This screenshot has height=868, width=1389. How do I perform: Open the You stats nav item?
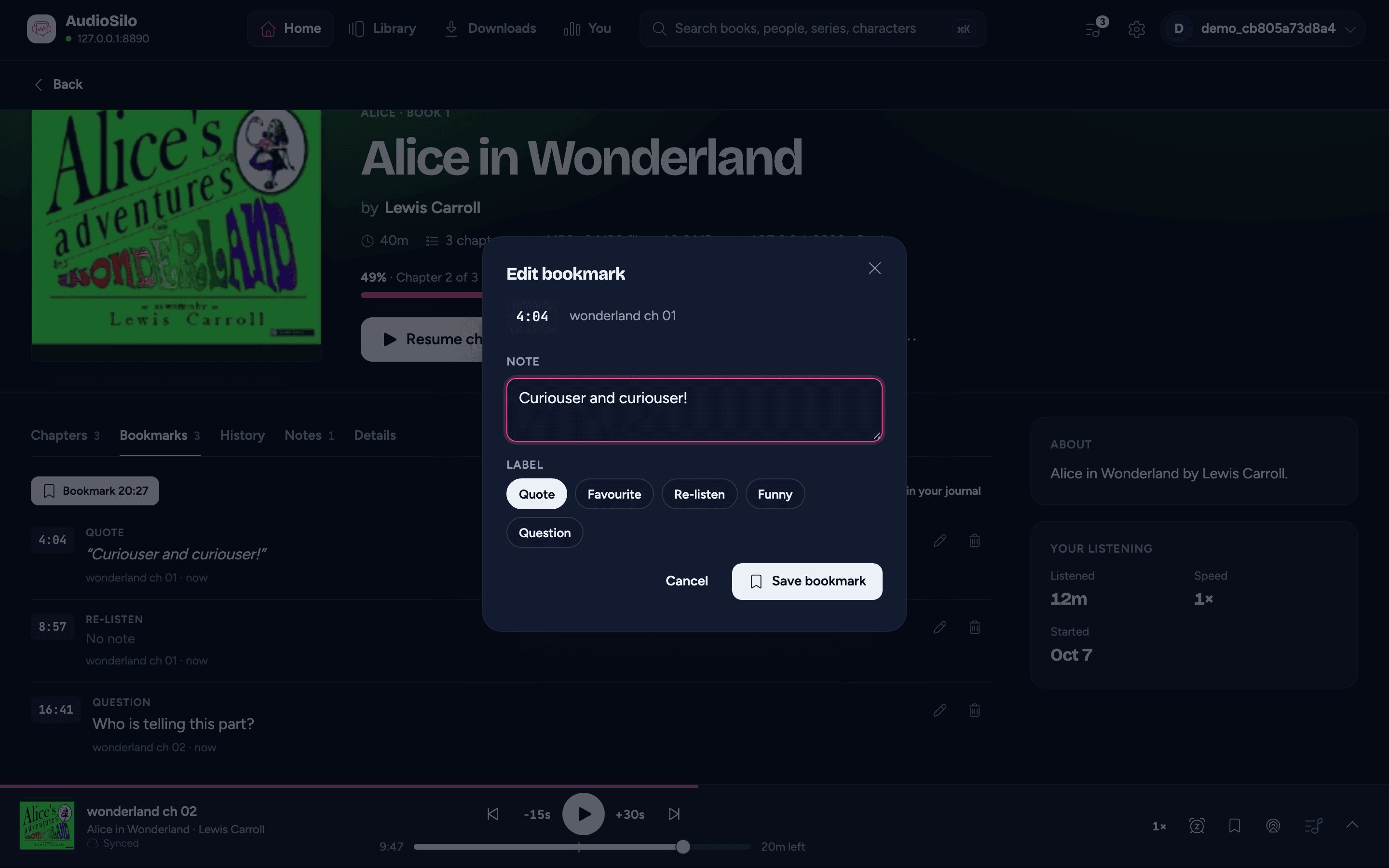point(587,29)
